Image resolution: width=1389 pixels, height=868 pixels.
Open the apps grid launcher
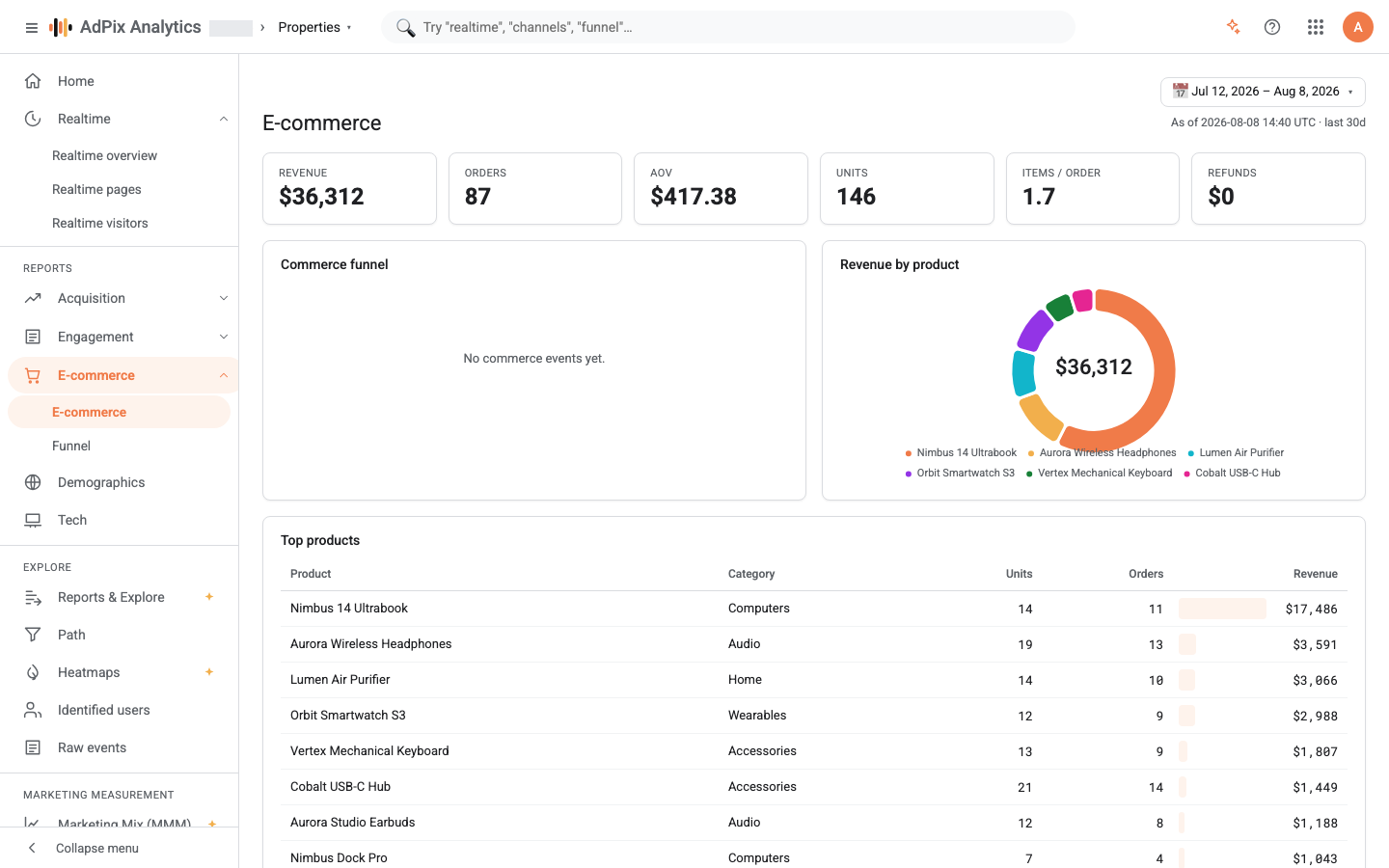pos(1316,27)
